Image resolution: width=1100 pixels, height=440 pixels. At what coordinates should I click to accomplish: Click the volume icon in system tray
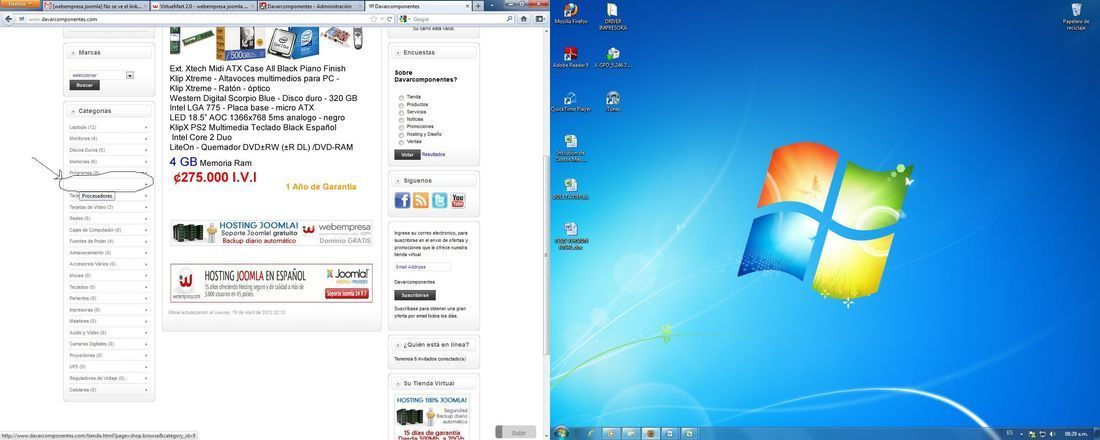1052,434
